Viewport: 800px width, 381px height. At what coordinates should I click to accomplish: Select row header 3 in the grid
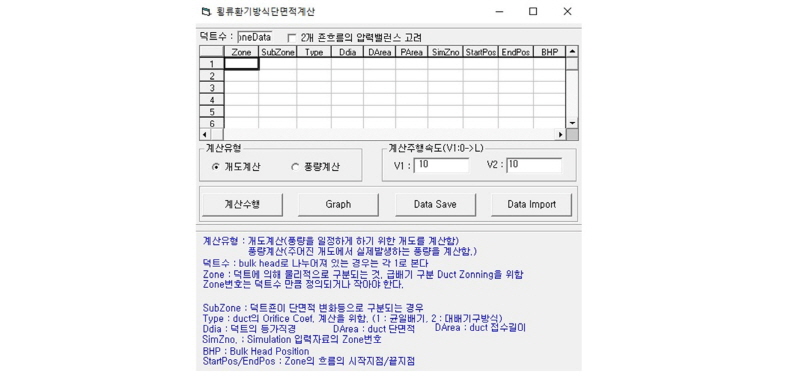tap(212, 87)
